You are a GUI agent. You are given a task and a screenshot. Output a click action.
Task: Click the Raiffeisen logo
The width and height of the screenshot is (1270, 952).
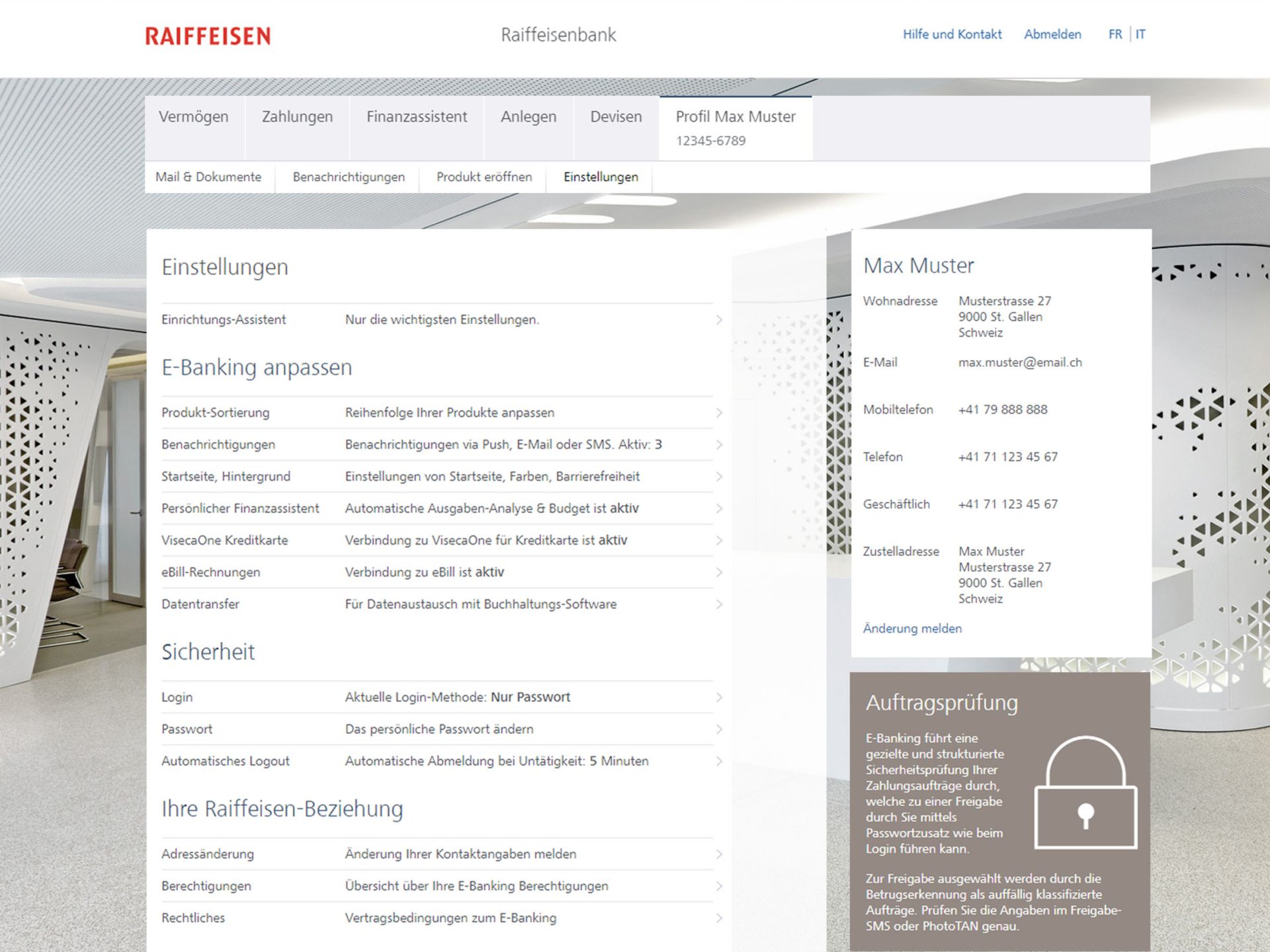tap(206, 36)
